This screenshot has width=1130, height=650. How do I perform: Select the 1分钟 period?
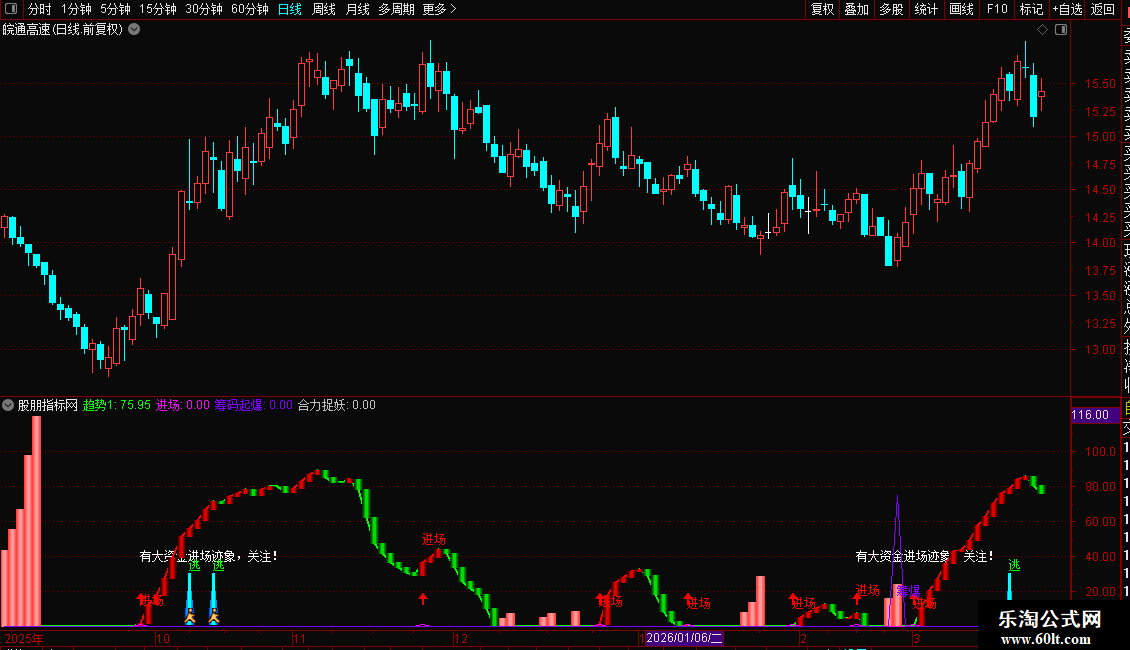coord(76,9)
